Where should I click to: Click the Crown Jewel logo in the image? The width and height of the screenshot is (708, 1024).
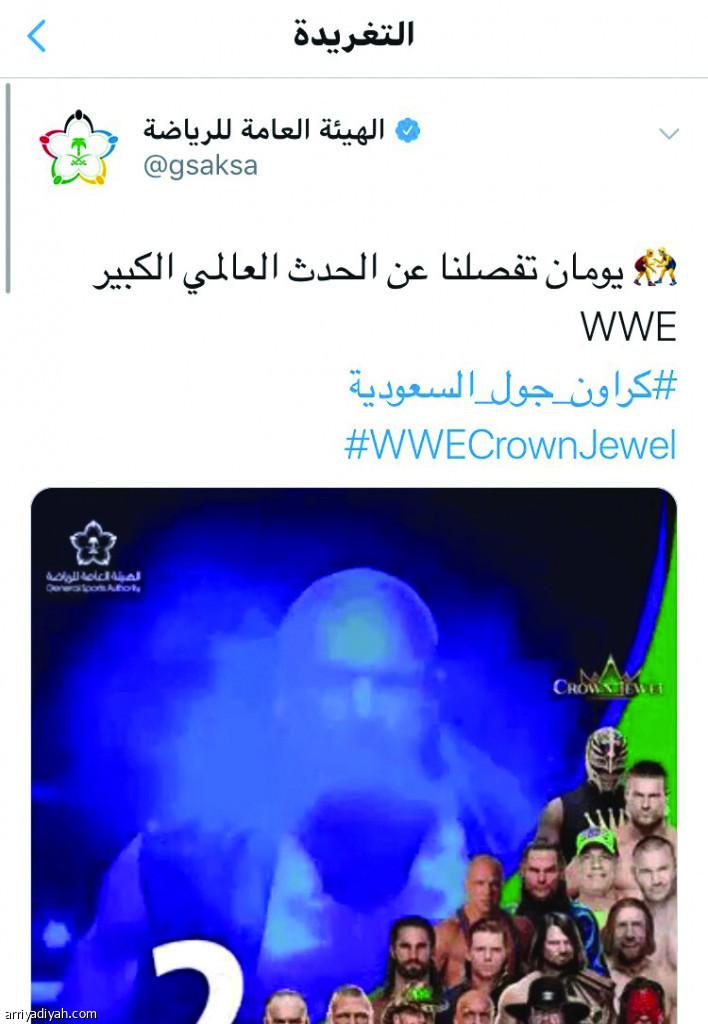pos(607,679)
